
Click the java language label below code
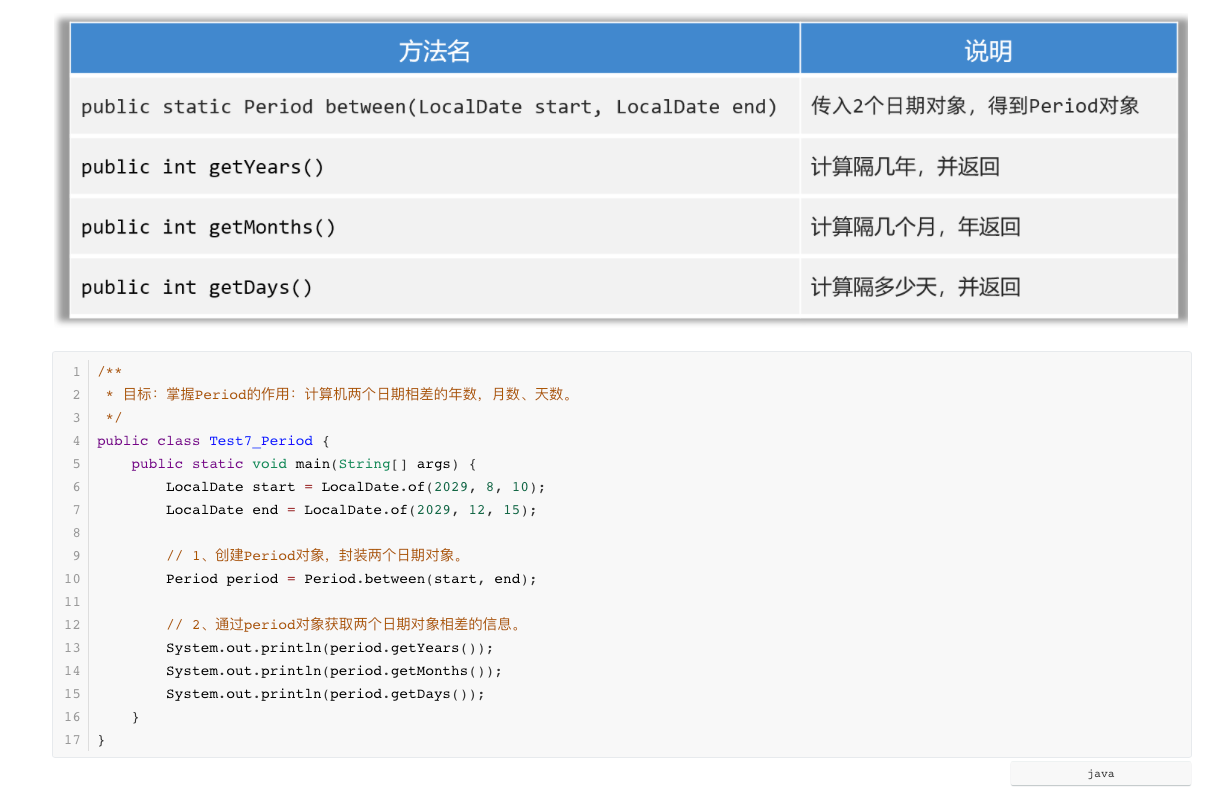(x=1100, y=774)
